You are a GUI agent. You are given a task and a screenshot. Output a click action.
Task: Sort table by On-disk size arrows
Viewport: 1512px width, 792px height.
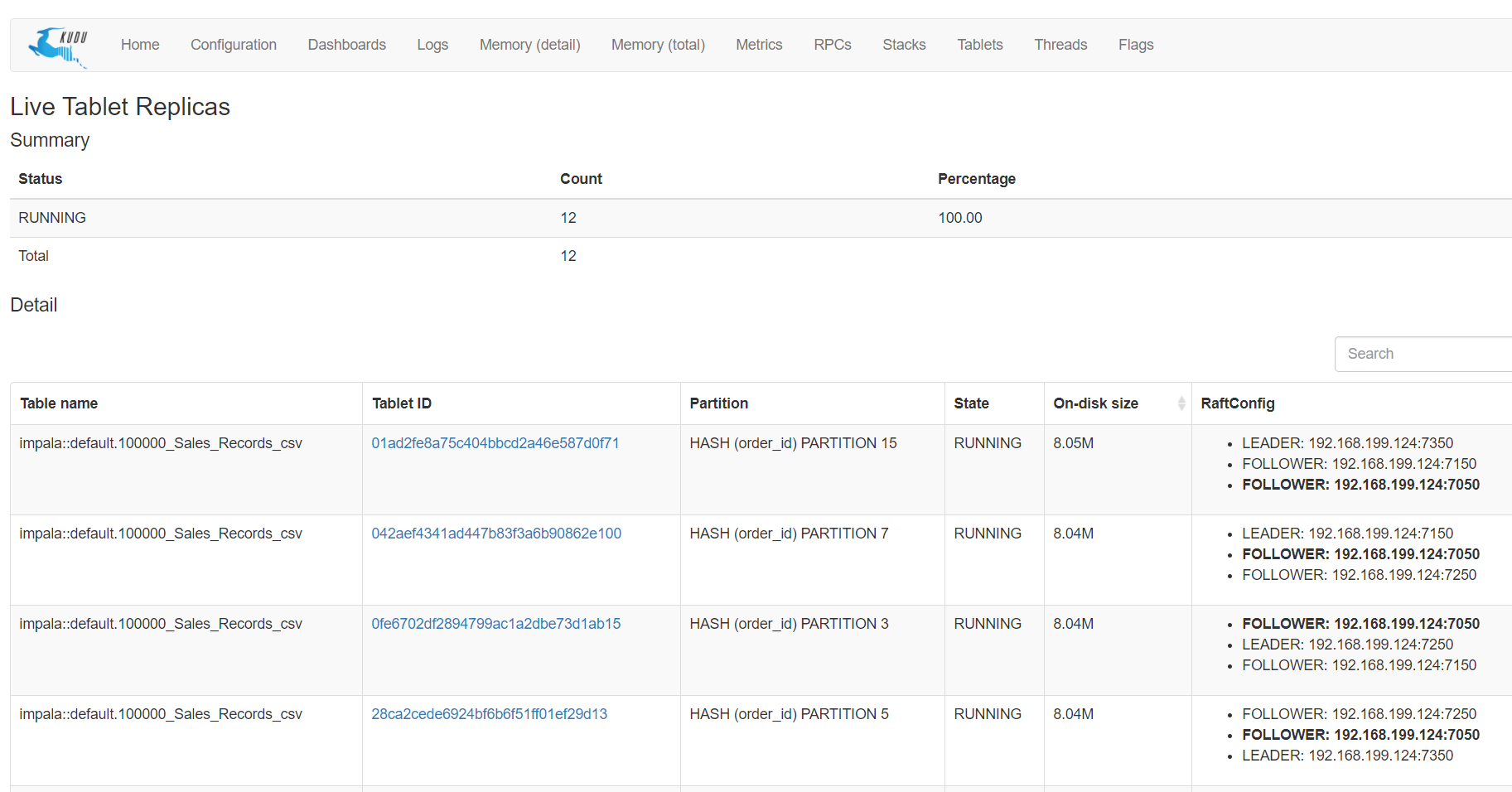[x=1181, y=403]
